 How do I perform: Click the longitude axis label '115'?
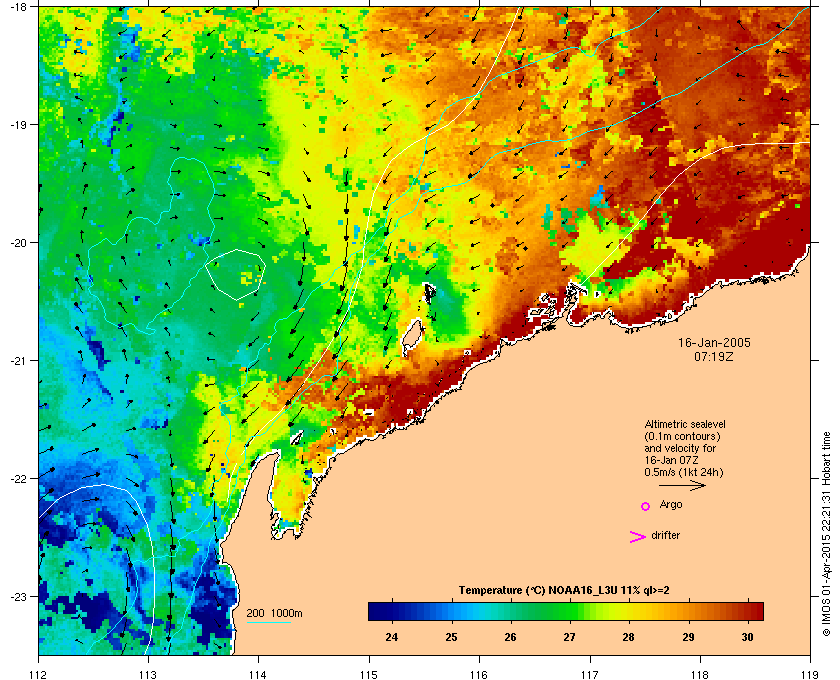point(369,675)
